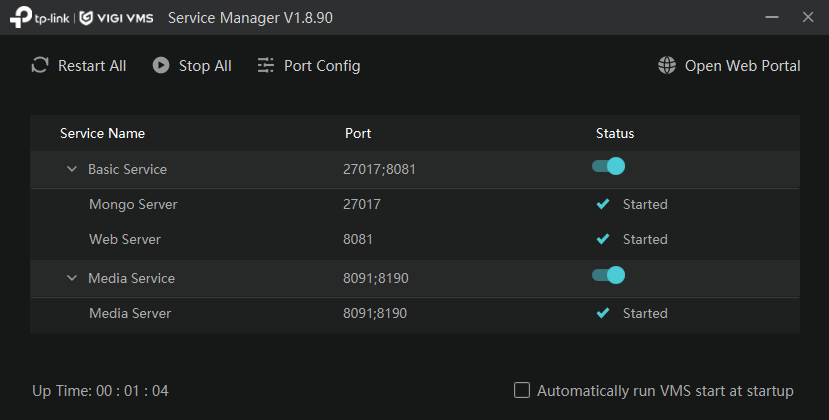Click the Restart All circular arrows icon

tap(40, 65)
